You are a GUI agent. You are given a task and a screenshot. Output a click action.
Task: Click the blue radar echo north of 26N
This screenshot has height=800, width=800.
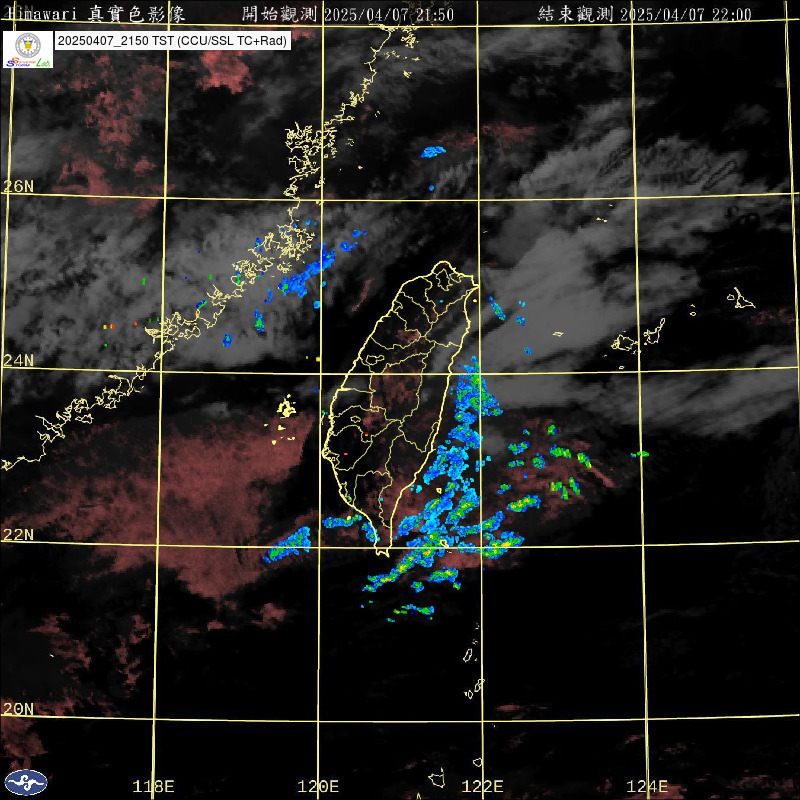[x=433, y=152]
